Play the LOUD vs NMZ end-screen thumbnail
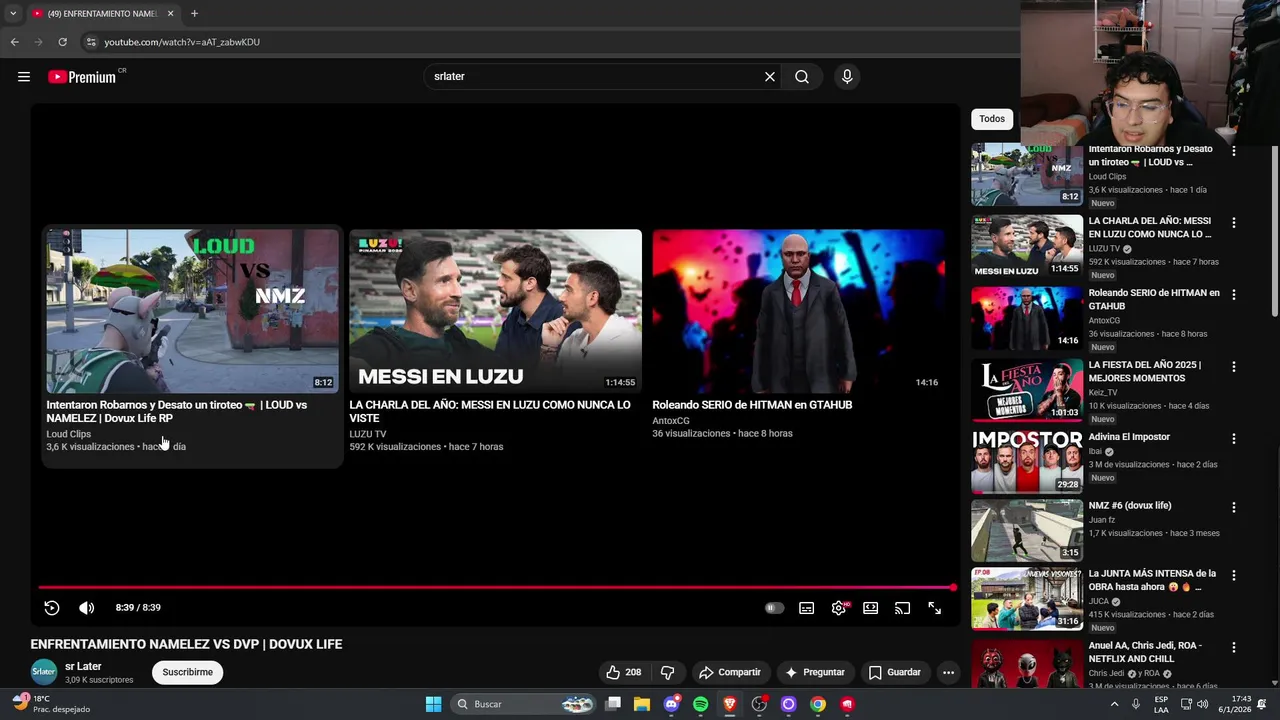This screenshot has height=720, width=1280. pyautogui.click(x=192, y=311)
